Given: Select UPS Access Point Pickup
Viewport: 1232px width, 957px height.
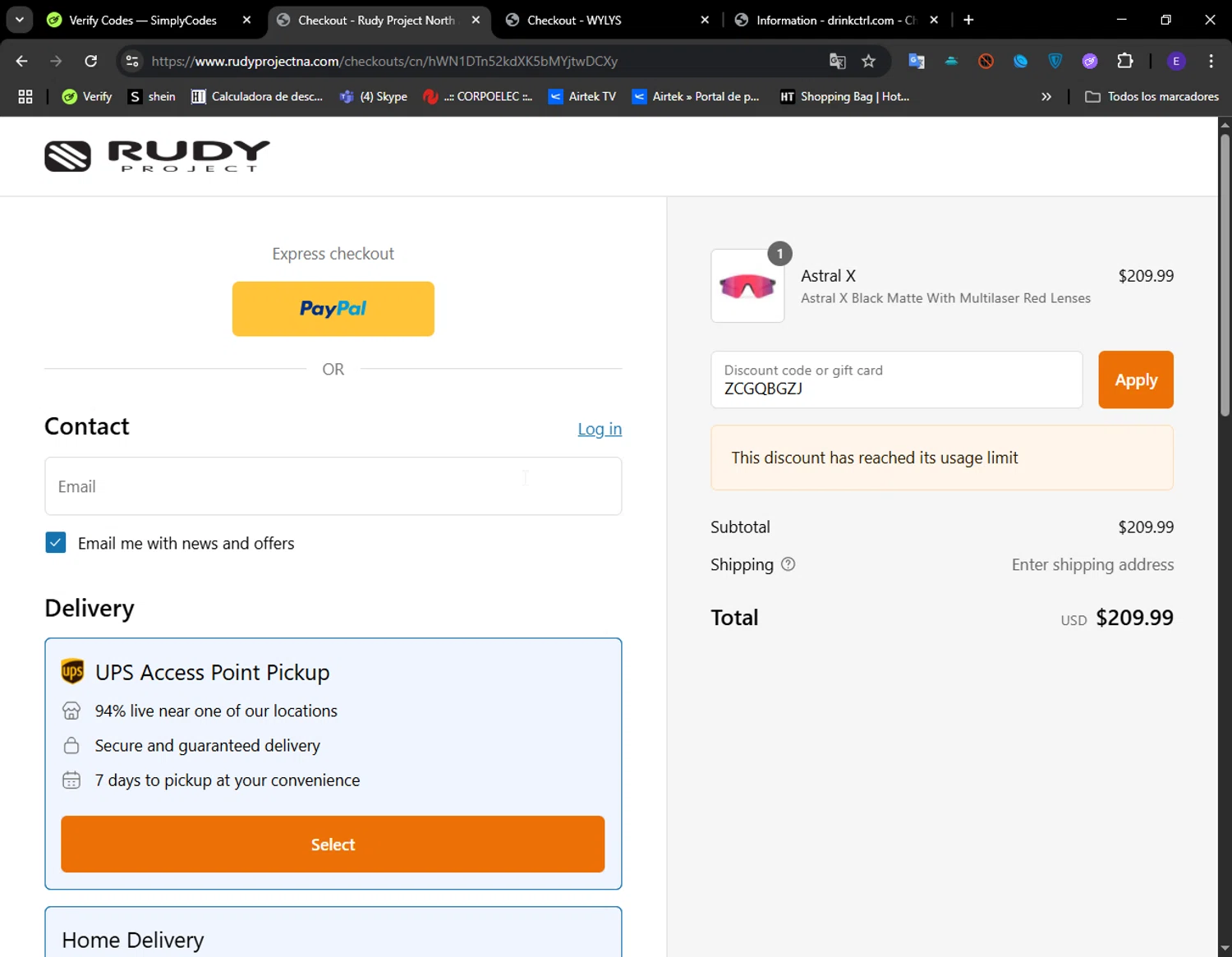Looking at the screenshot, I should click(x=333, y=844).
